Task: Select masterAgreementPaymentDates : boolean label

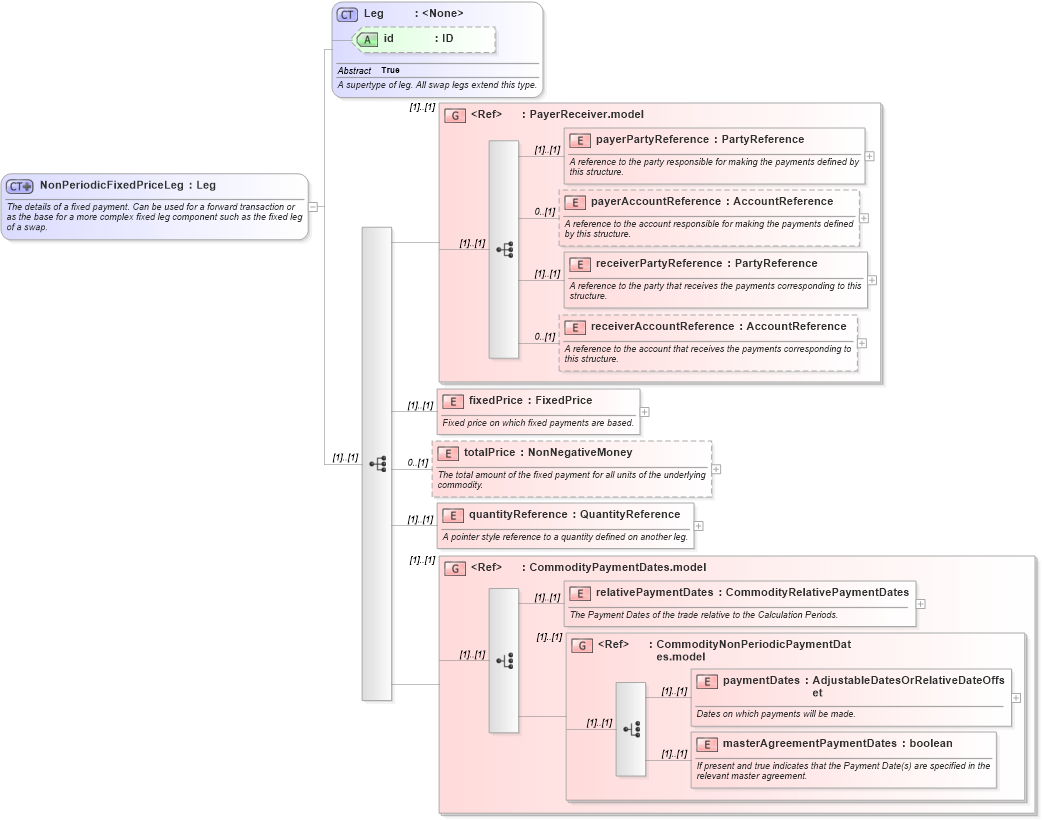Action: (x=837, y=744)
